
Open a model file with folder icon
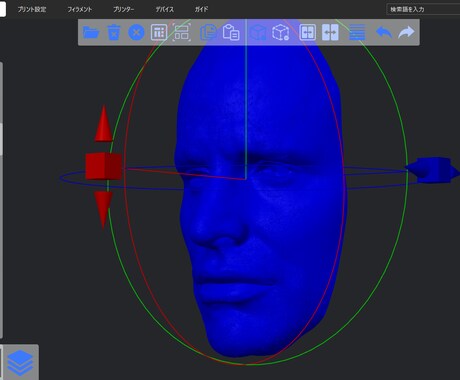(91, 33)
